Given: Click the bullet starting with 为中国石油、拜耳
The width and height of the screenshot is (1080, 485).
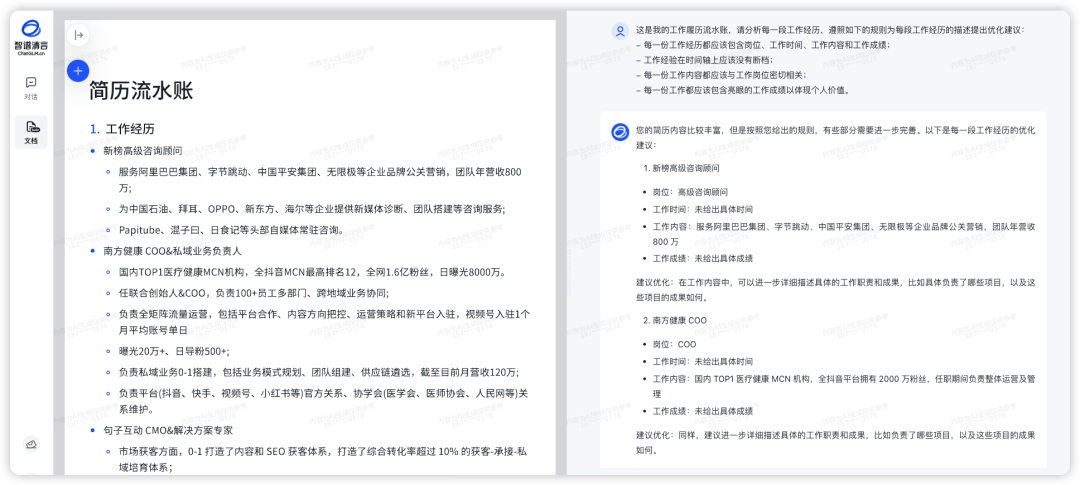Looking at the screenshot, I should 311,209.
